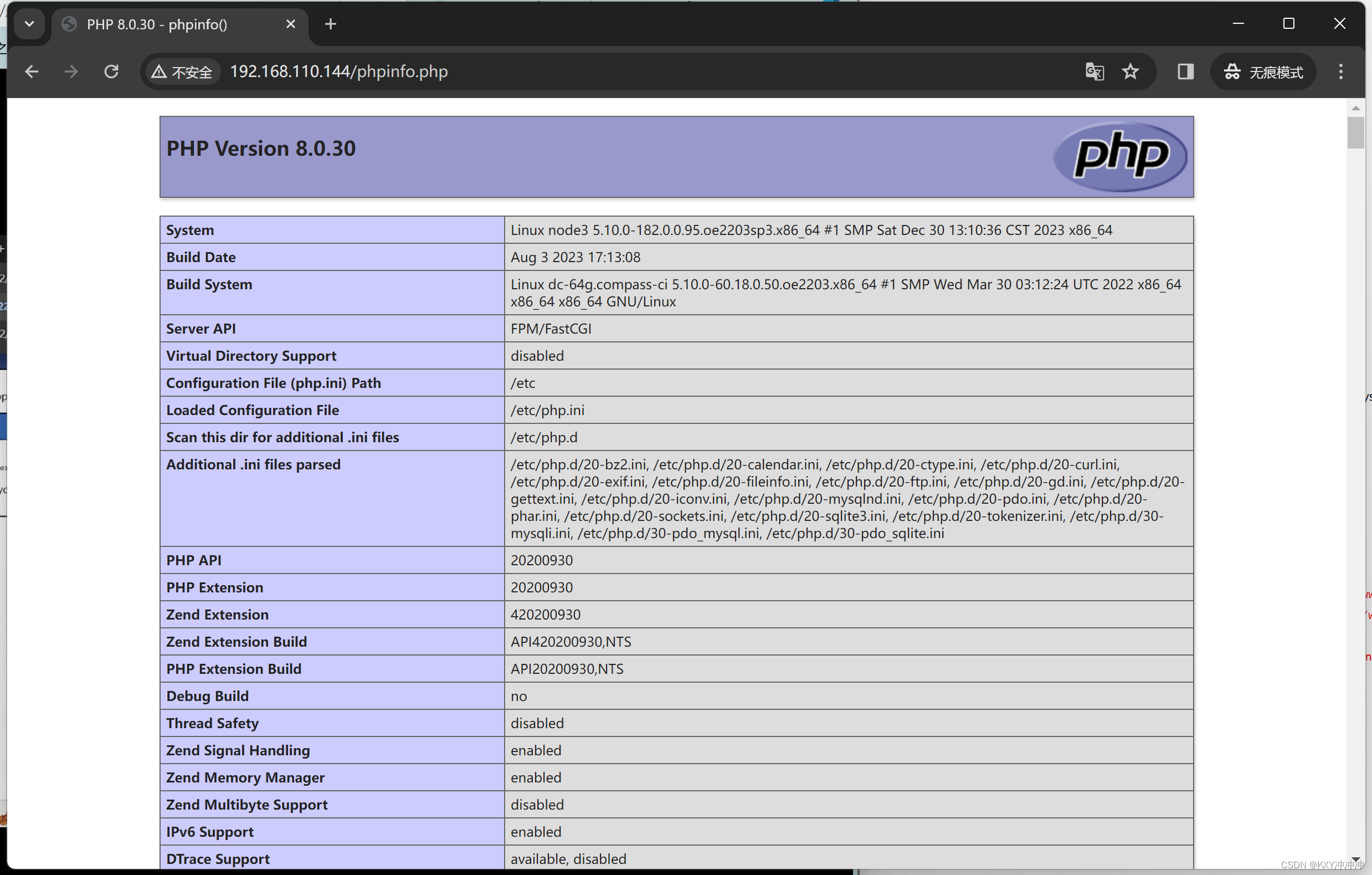Image resolution: width=1372 pixels, height=875 pixels.
Task: Bookmark this page with the star icon
Action: [1131, 71]
